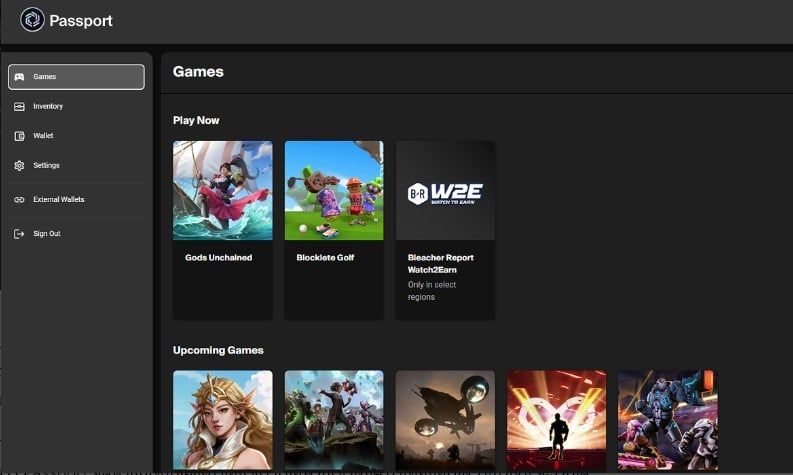
Task: Click the Passport title text
Action: (81, 21)
